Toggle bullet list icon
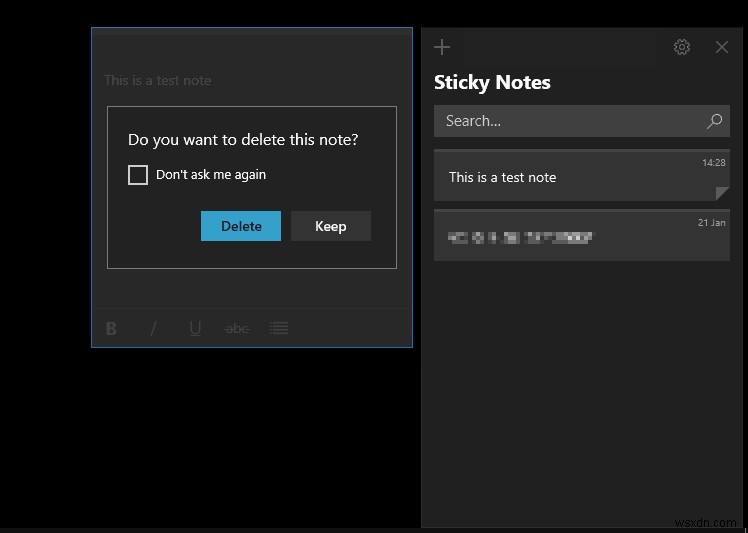Screen dimensions: 748x533 [279, 328]
